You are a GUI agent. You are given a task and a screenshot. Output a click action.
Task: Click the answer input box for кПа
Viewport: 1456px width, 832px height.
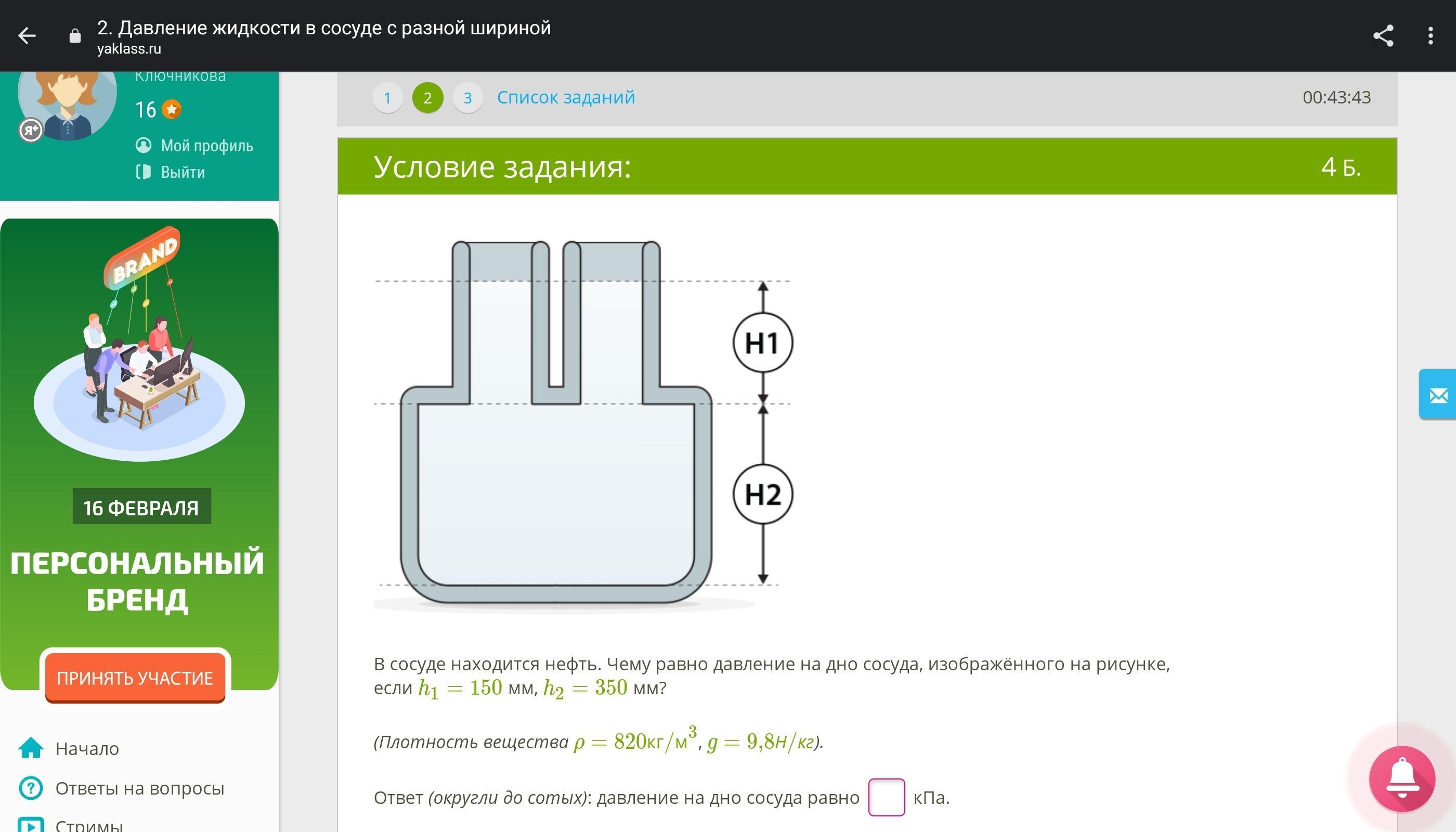pyautogui.click(x=886, y=797)
